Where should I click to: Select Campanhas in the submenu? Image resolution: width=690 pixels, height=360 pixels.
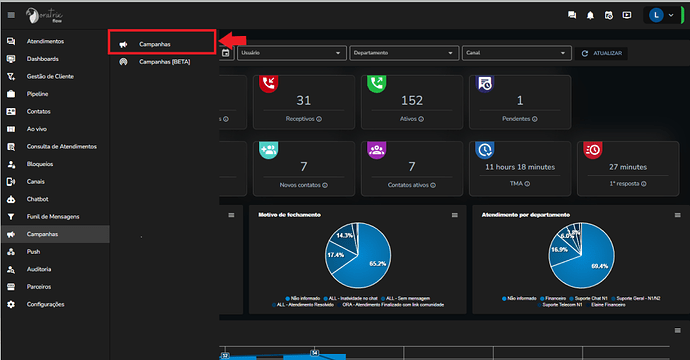pos(162,44)
